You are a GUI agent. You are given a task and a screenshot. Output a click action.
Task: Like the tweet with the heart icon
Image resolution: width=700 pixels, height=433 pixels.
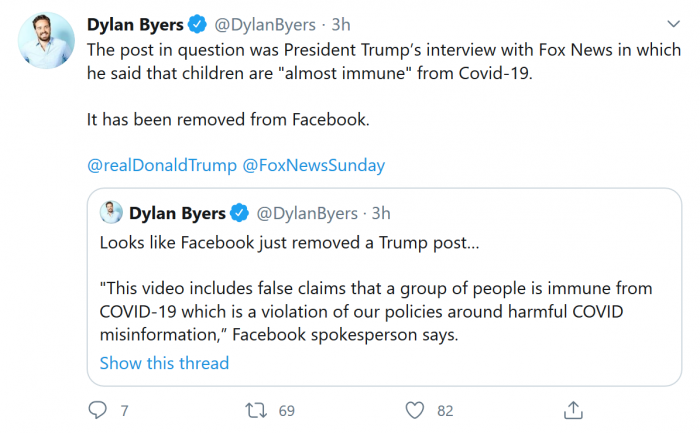click(x=414, y=410)
